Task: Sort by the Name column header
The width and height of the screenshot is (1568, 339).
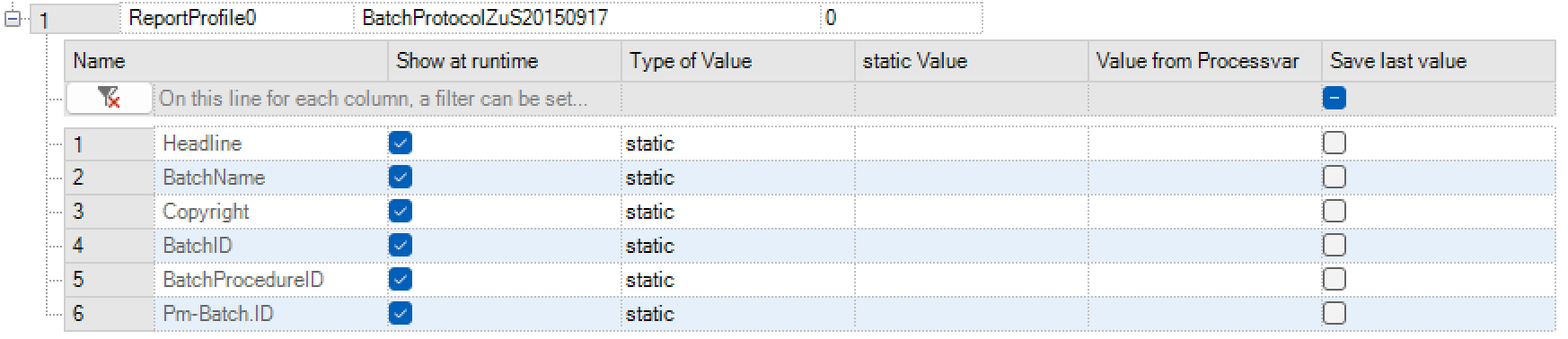Action: click(226, 61)
